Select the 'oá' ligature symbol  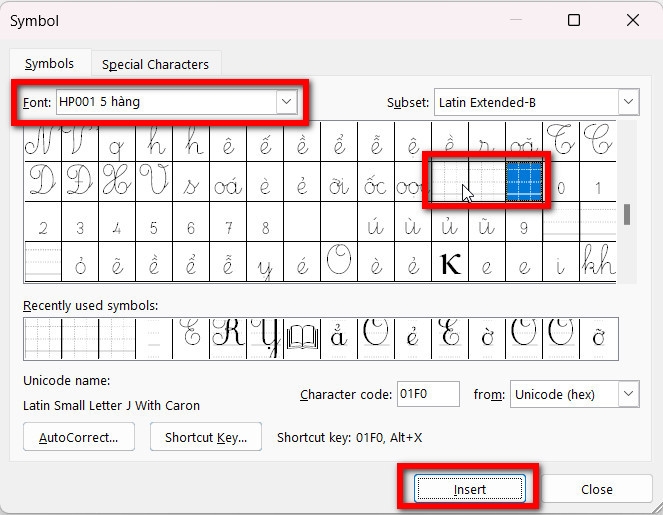pyautogui.click(x=228, y=182)
